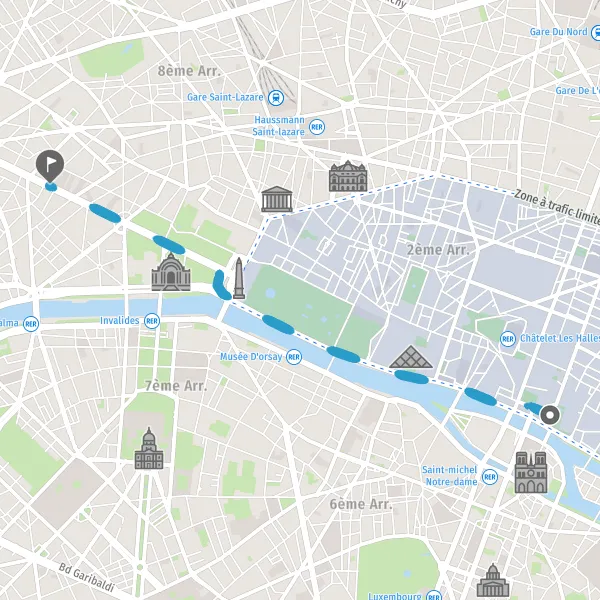Viewport: 600px width, 600px height.
Task: Click the circular route end marker
Action: point(550,415)
